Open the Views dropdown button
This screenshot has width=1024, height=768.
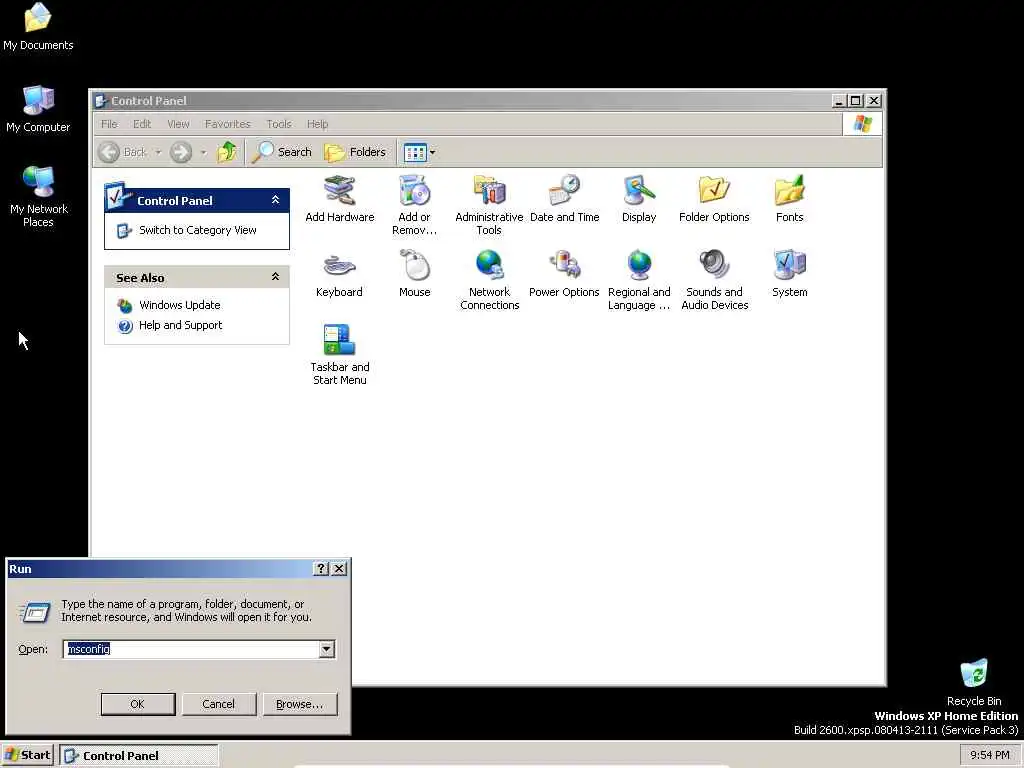pos(419,153)
